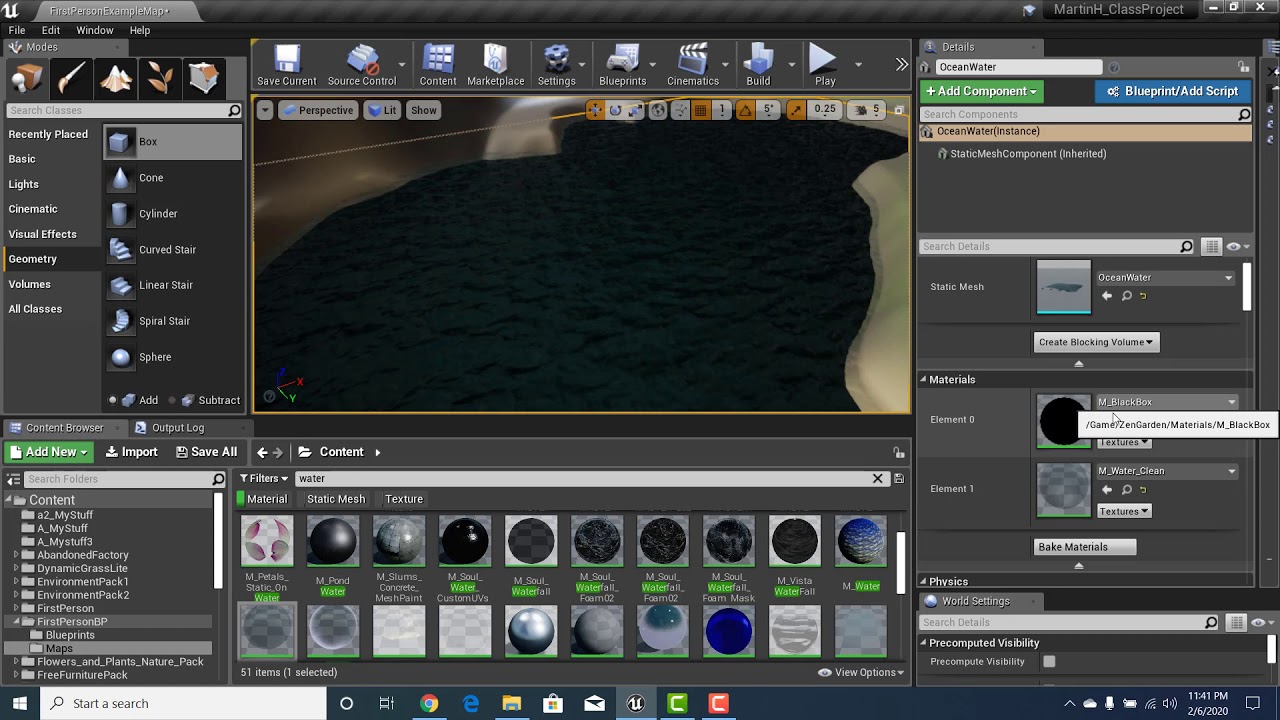The width and height of the screenshot is (1280, 720).
Task: Click the M_Water material thumbnail
Action: (x=861, y=541)
